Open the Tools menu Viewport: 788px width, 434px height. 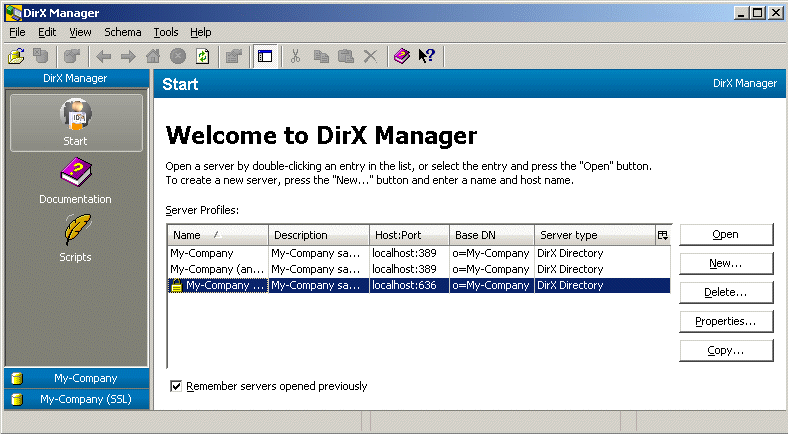166,32
